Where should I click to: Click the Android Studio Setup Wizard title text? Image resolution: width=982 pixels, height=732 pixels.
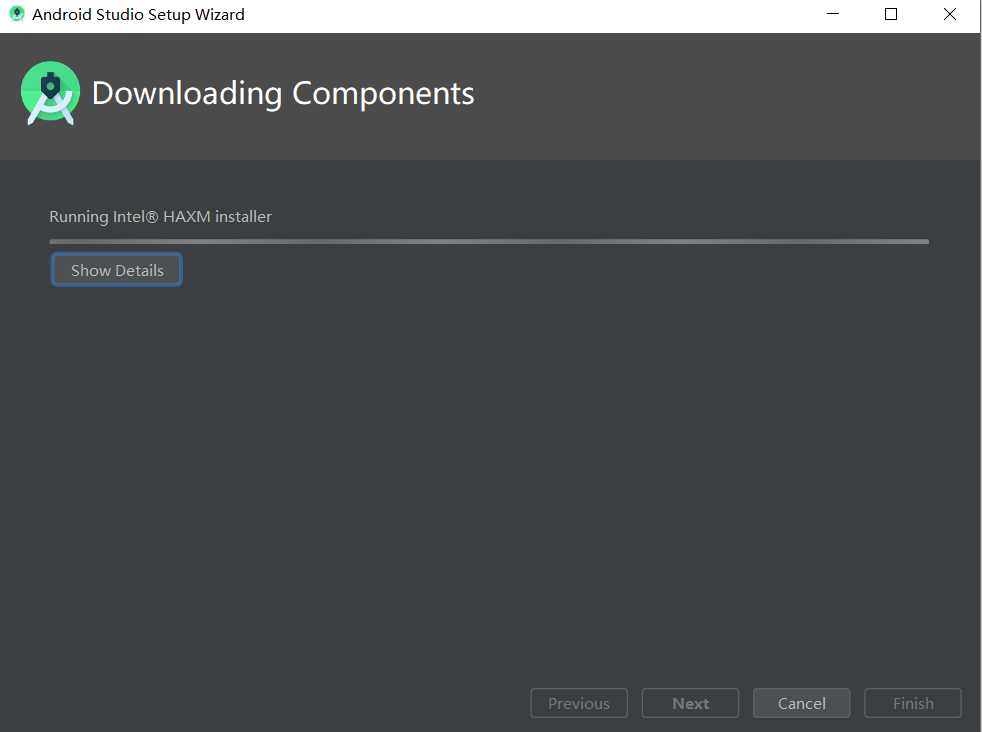pyautogui.click(x=138, y=14)
